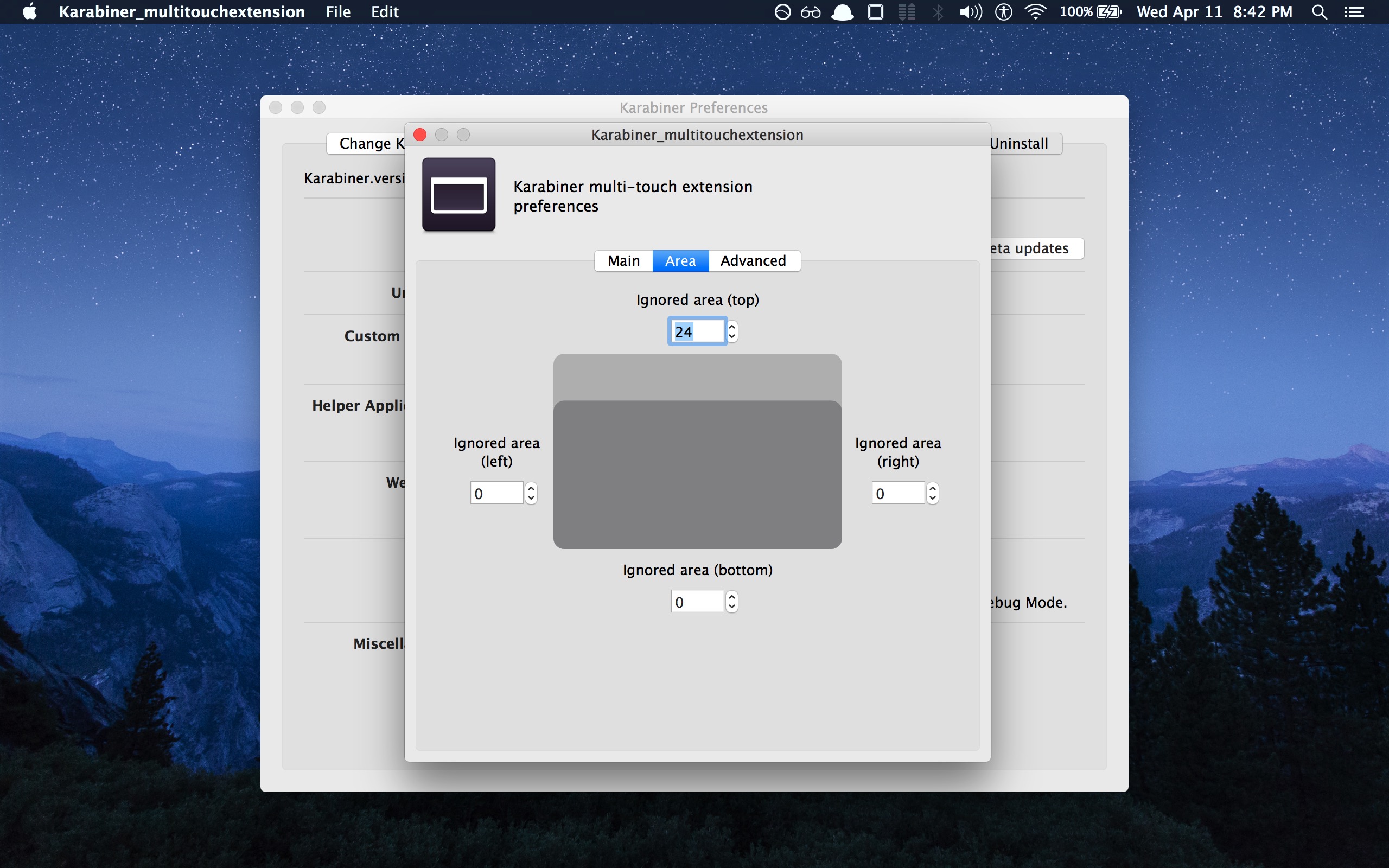Click the eyeglasses menu bar icon
The width and height of the screenshot is (1389, 868).
pos(811,11)
